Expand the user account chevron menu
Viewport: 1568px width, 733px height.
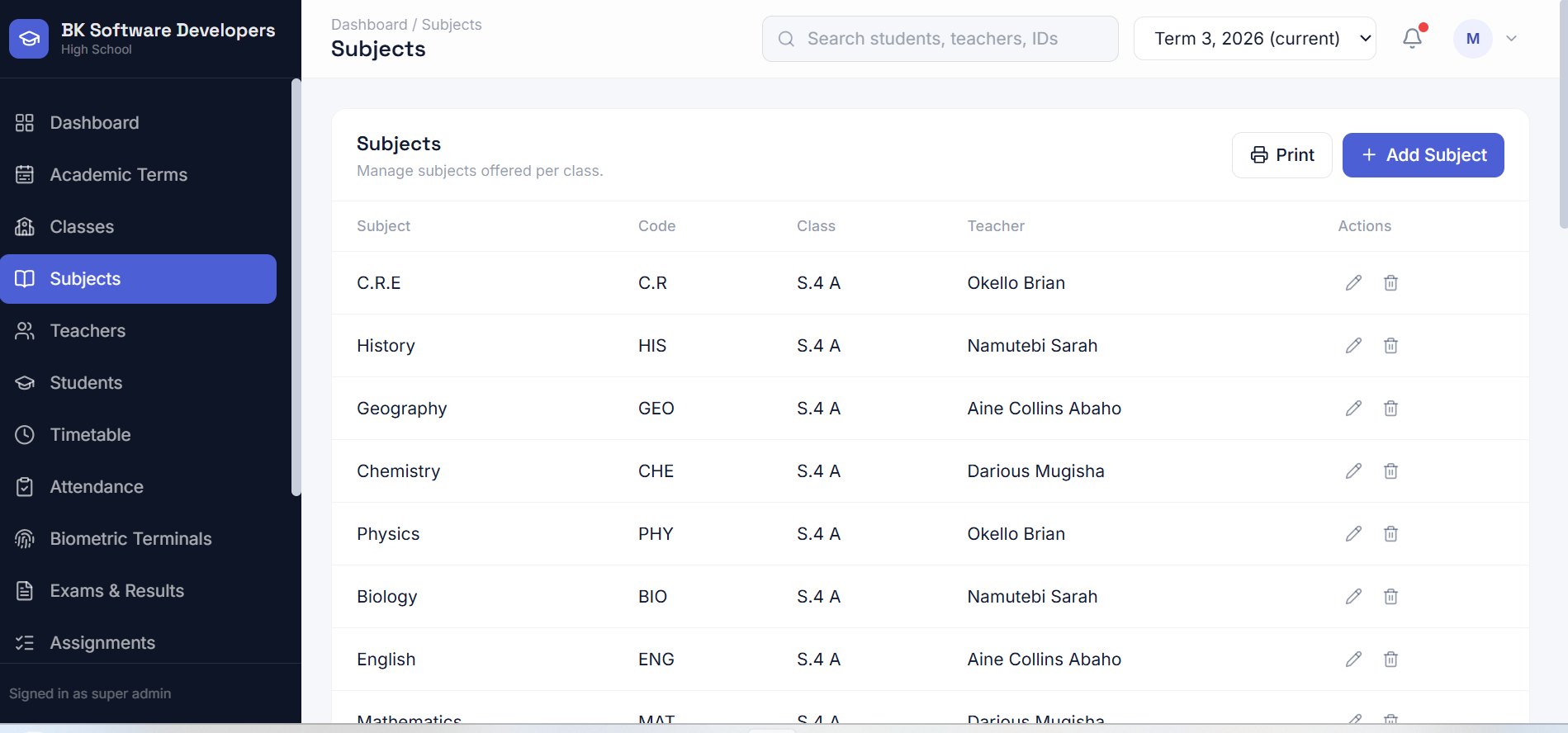point(1512,39)
